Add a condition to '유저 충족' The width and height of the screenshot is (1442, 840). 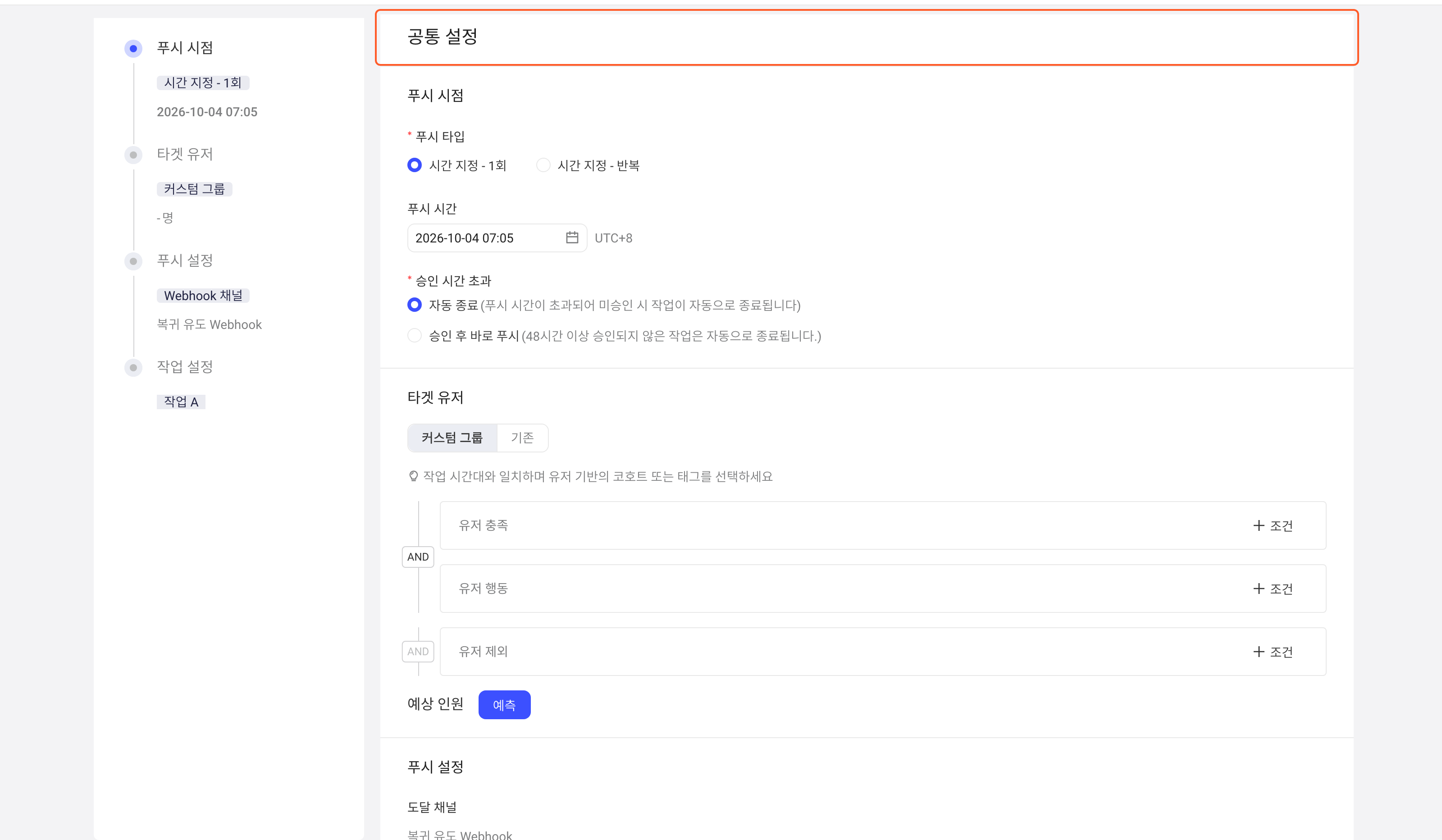(1273, 525)
